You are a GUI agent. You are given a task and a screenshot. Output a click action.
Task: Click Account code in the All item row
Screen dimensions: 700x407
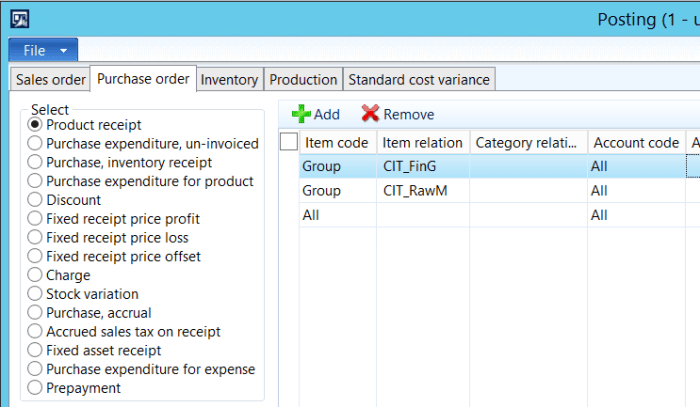pyautogui.click(x=637, y=215)
